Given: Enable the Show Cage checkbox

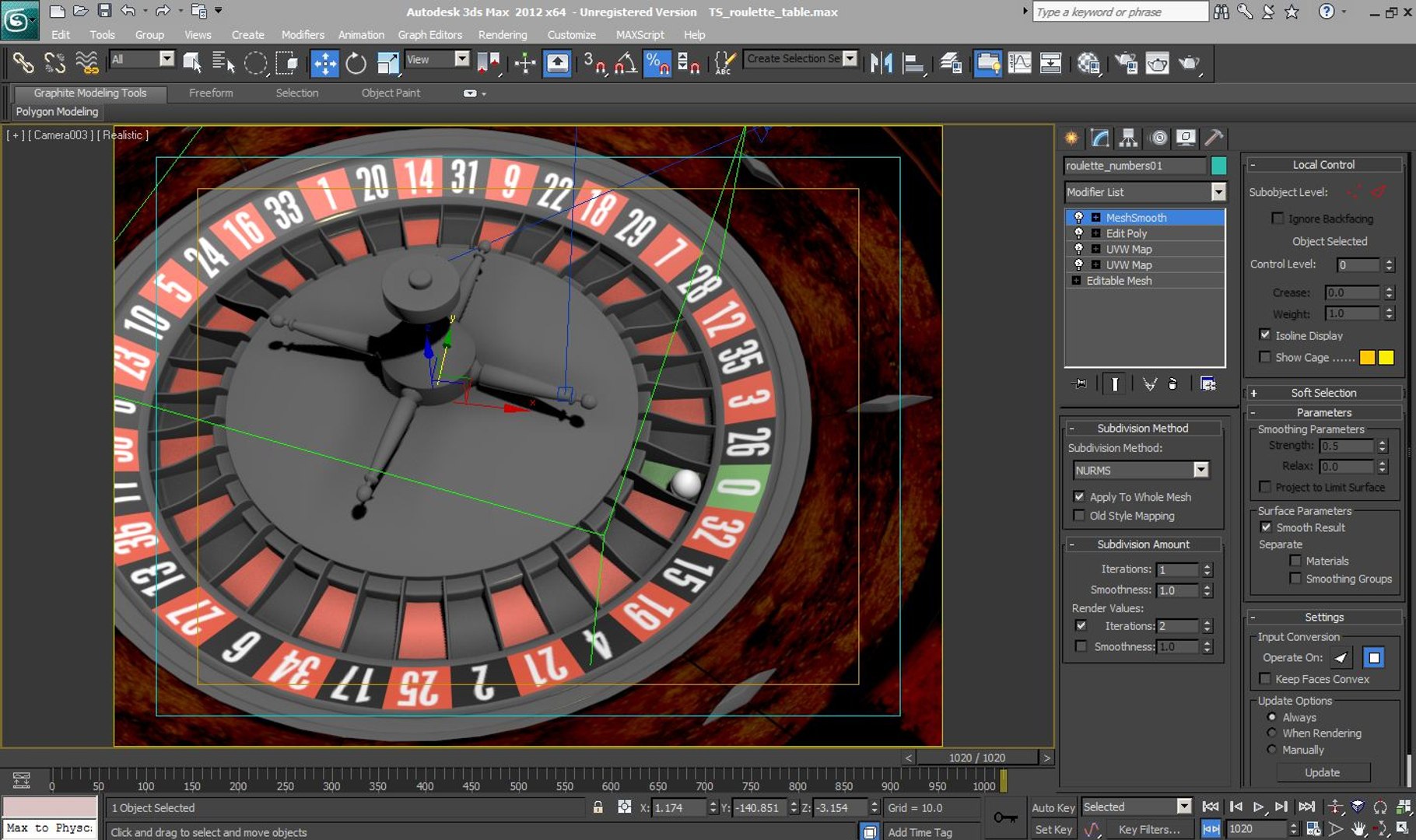Looking at the screenshot, I should coord(1265,357).
